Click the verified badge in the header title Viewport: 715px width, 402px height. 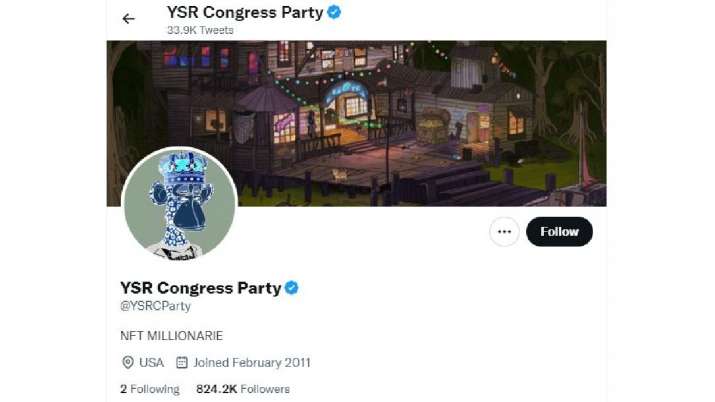(334, 12)
